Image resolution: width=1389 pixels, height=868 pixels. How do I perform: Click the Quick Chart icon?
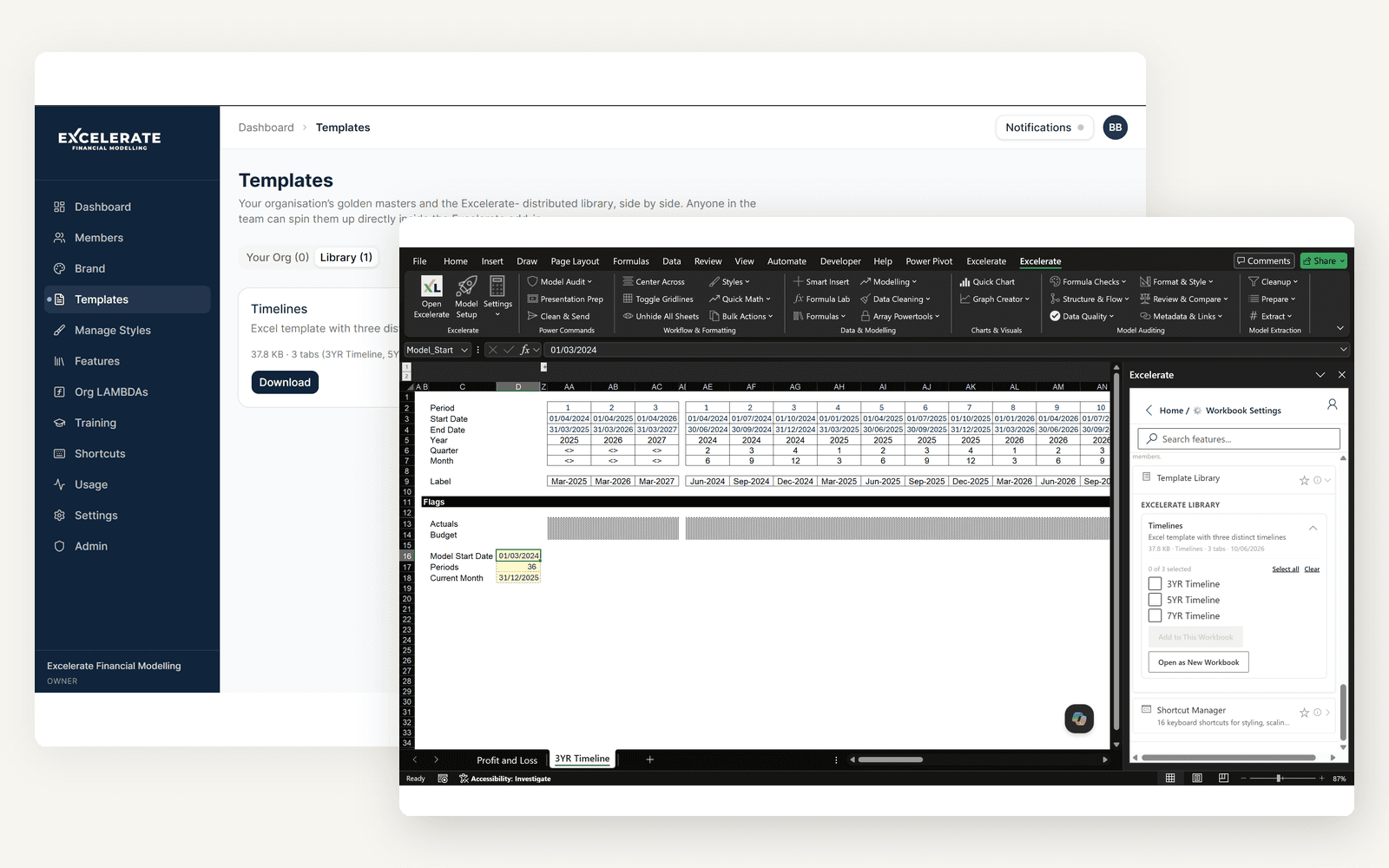tap(987, 282)
